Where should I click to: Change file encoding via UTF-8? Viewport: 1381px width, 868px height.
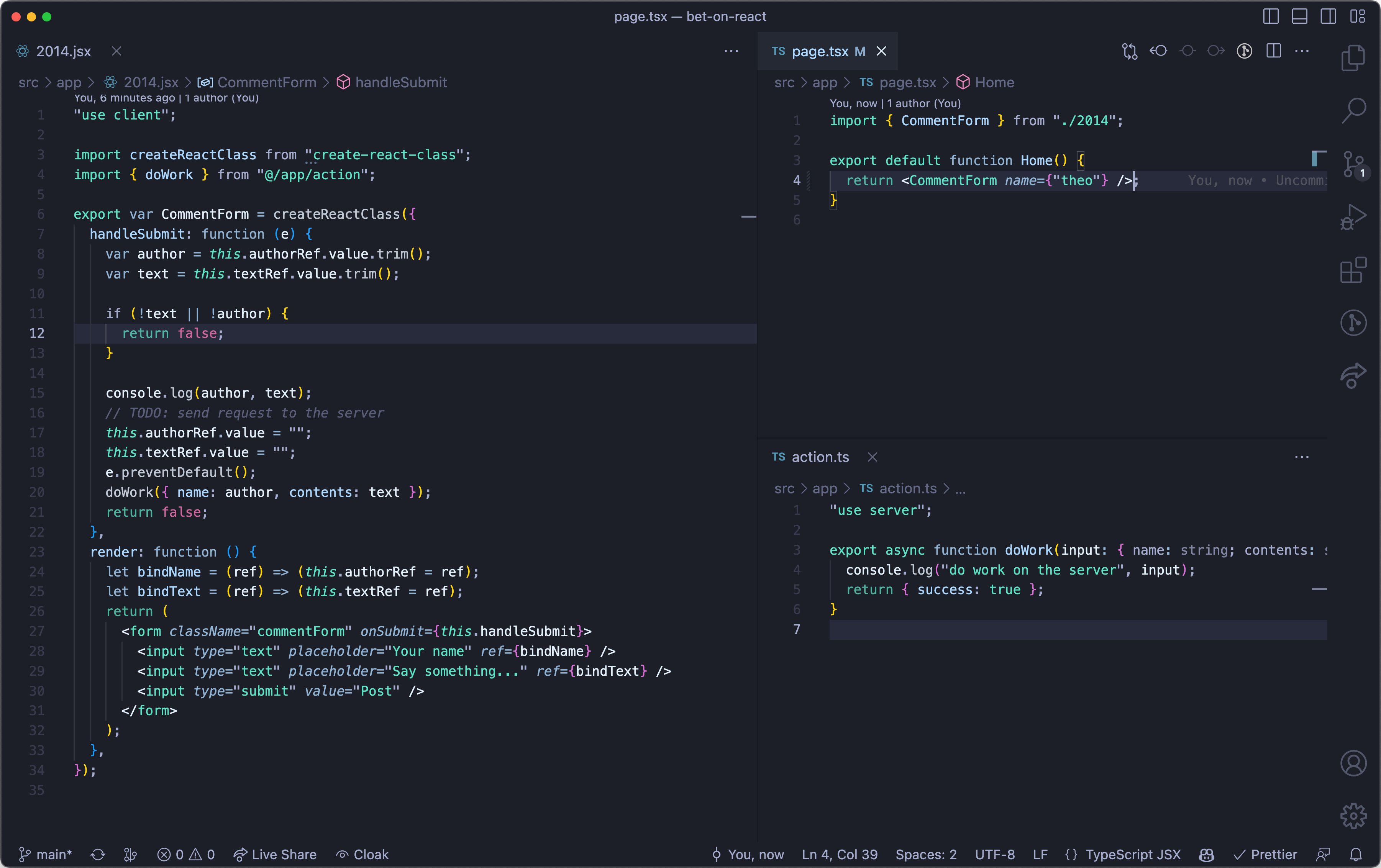click(995, 854)
